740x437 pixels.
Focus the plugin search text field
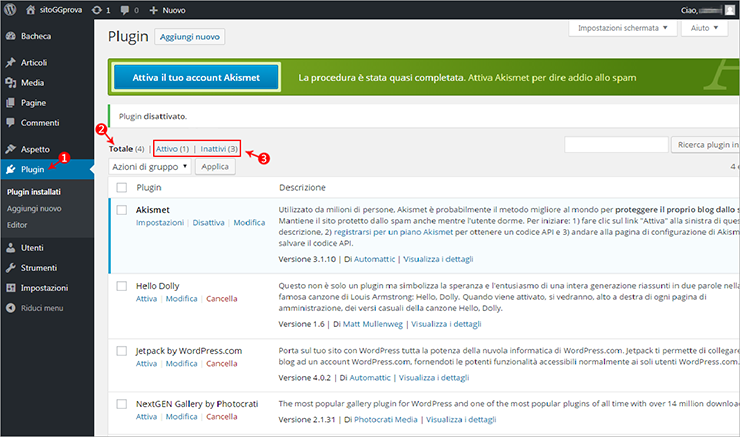[x=616, y=145]
